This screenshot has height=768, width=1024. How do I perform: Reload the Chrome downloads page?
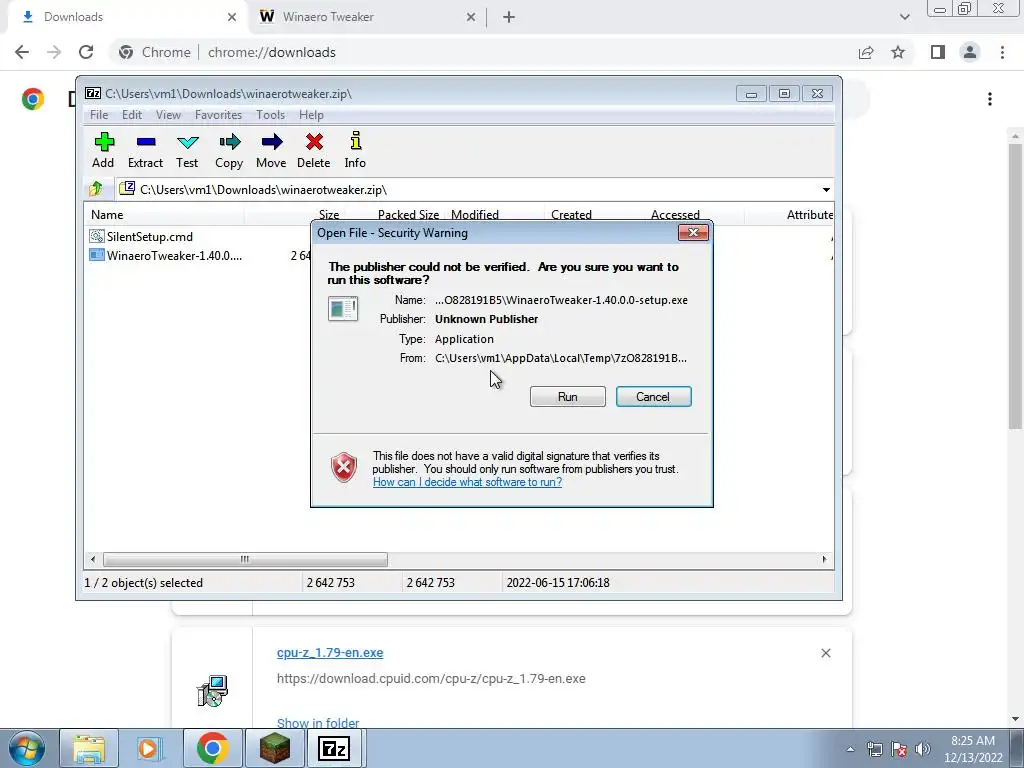[86, 52]
